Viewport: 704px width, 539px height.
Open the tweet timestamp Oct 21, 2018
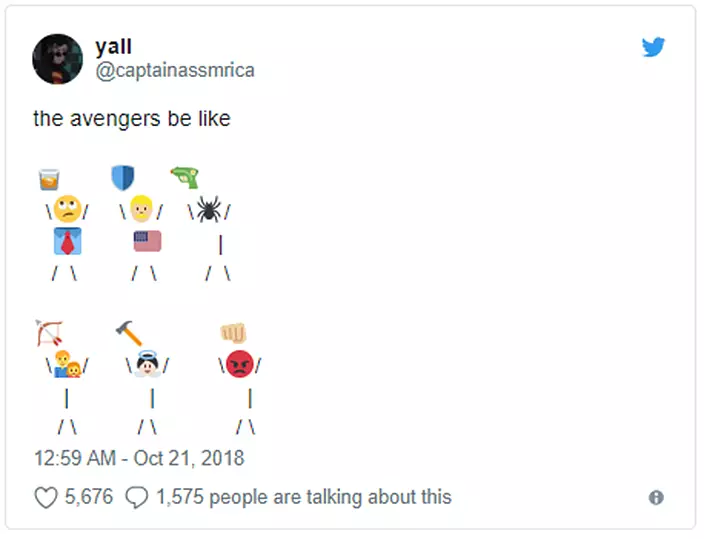tap(138, 459)
